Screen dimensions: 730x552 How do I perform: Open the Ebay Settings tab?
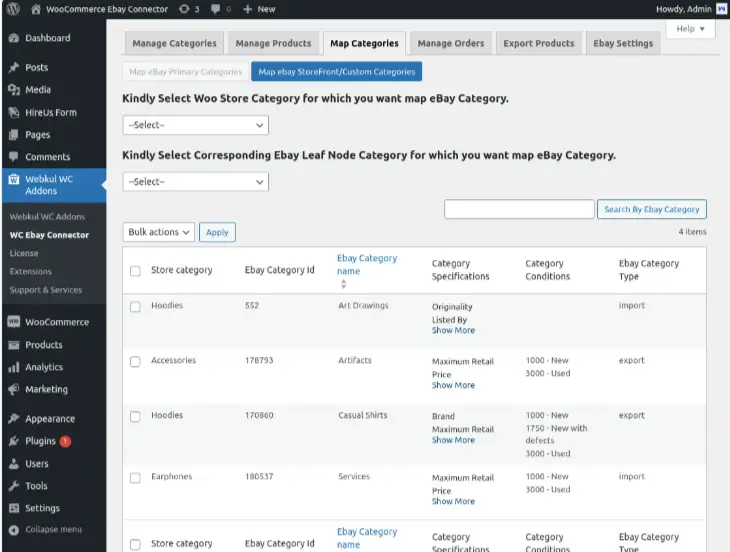point(622,43)
